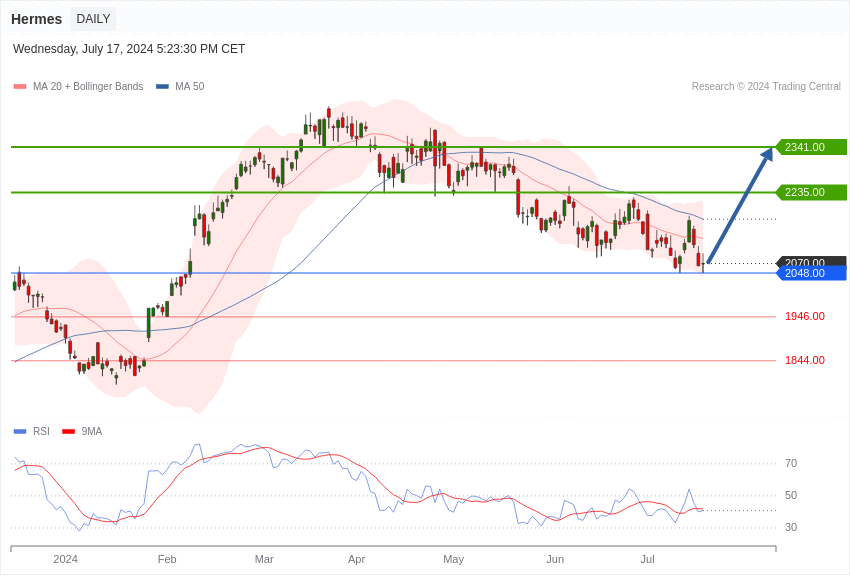Click the RSI 30 level label
This screenshot has width=850, height=576.
[x=791, y=527]
